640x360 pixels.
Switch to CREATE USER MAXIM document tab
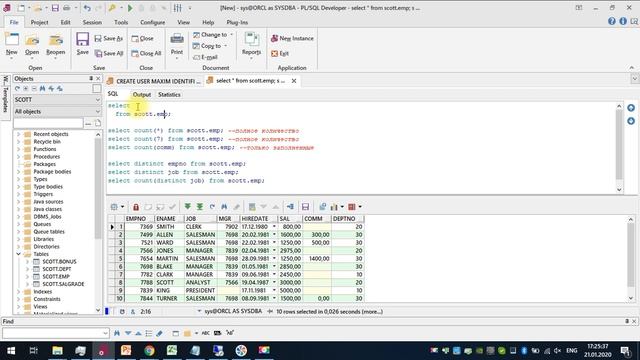pos(154,81)
